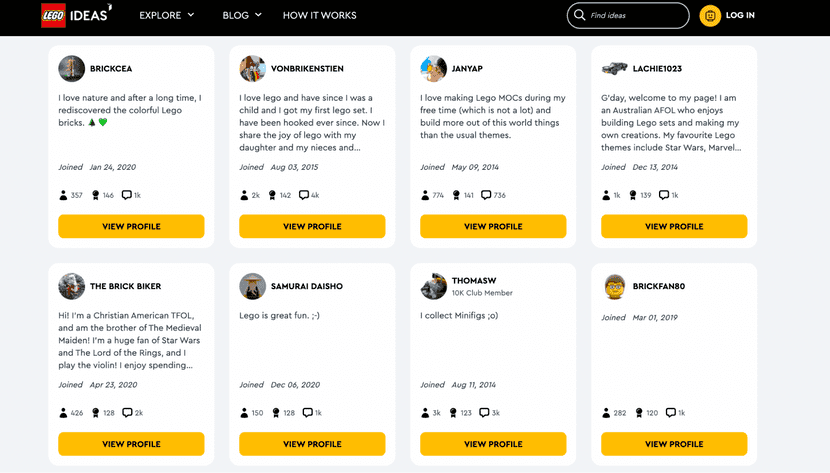Click THE BRICK BIKER's followers icon
Screen dimensions: 830x473
(x=63, y=413)
